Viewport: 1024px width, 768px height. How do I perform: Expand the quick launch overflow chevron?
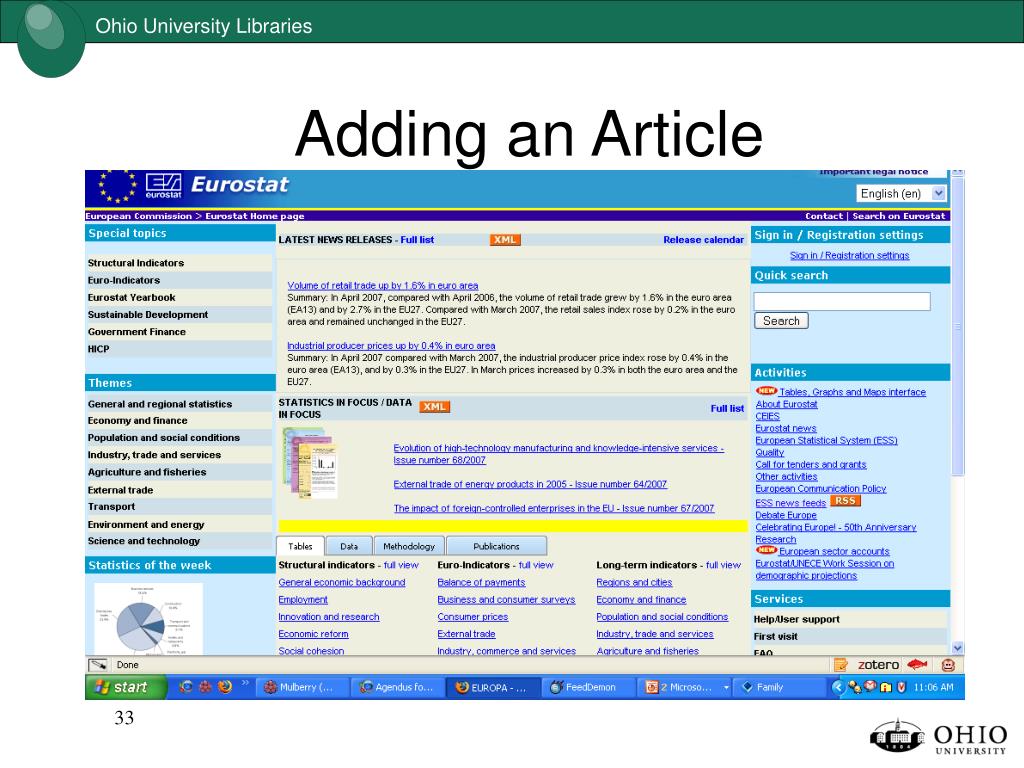pyautogui.click(x=246, y=683)
